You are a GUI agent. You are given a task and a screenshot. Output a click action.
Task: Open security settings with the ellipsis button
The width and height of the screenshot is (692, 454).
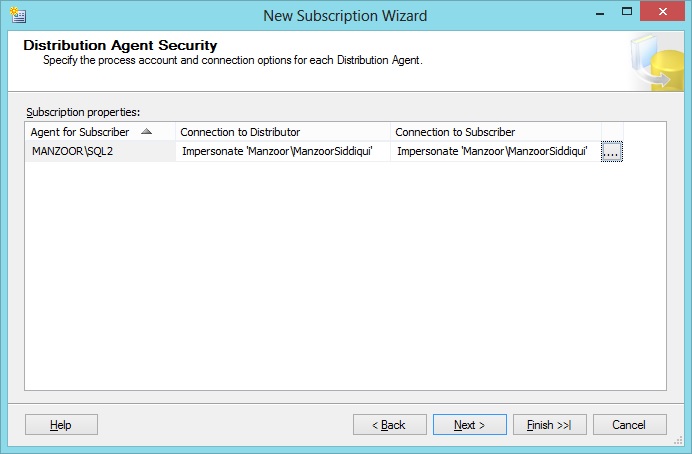click(612, 151)
